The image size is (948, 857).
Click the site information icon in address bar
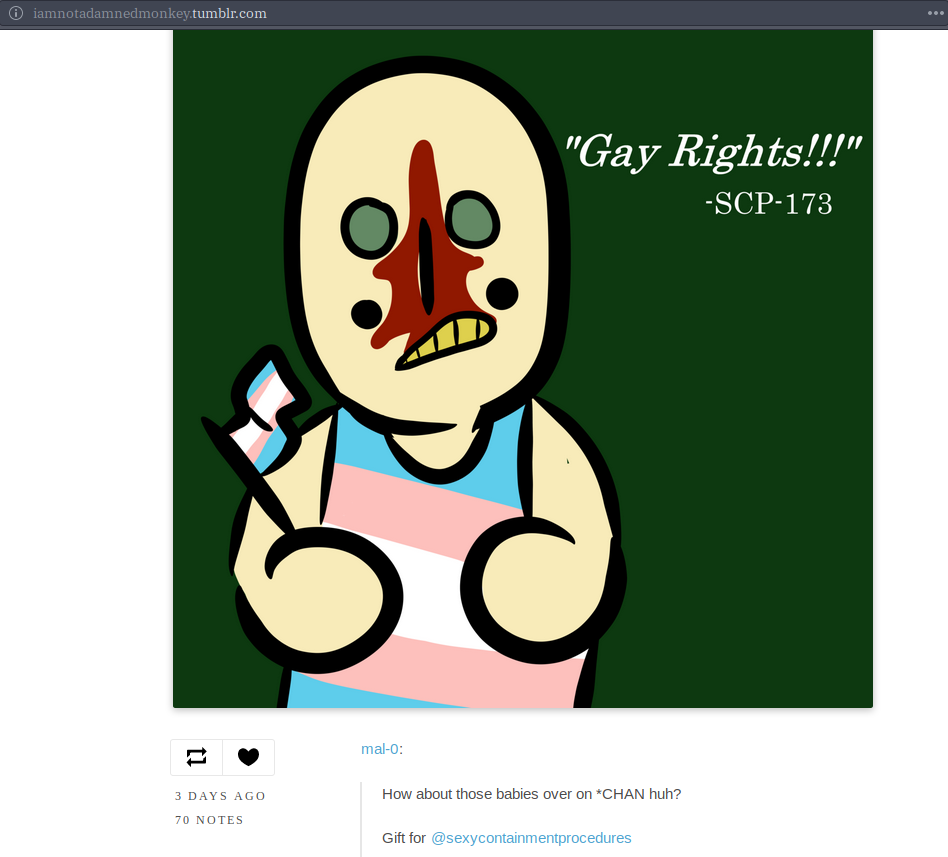tap(16, 13)
